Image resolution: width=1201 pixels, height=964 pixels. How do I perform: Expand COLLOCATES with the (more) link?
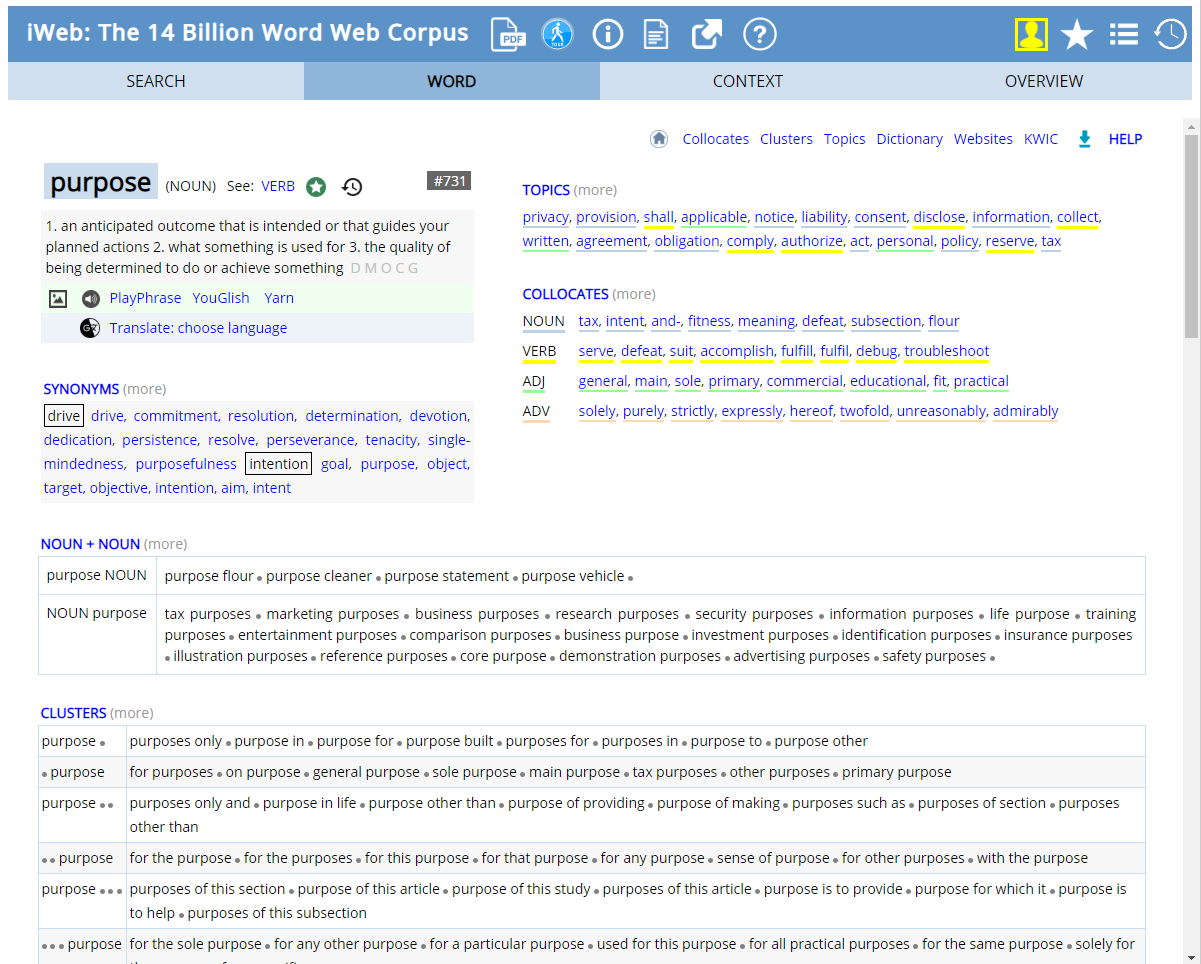634,294
